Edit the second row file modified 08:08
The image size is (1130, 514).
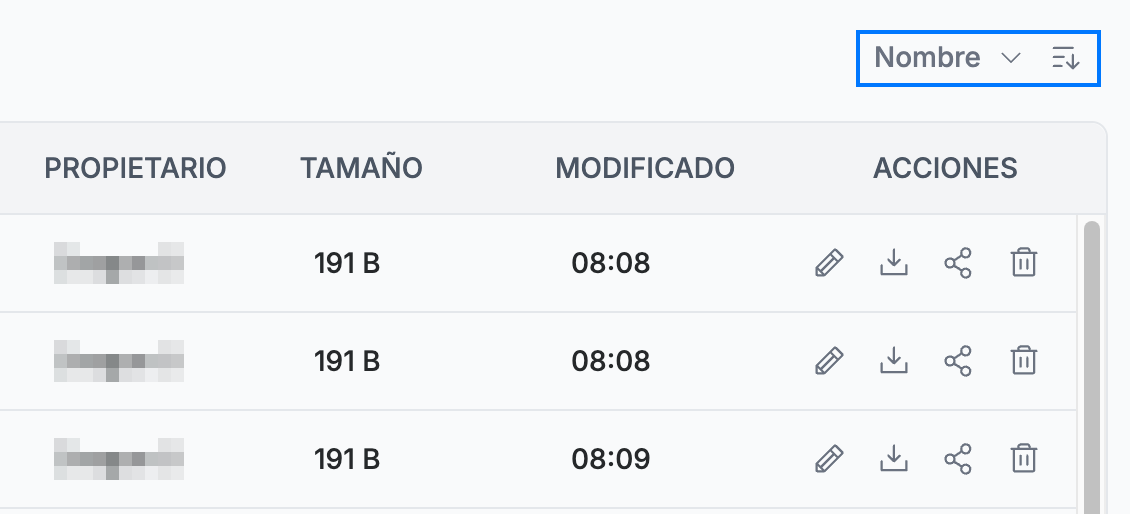829,360
